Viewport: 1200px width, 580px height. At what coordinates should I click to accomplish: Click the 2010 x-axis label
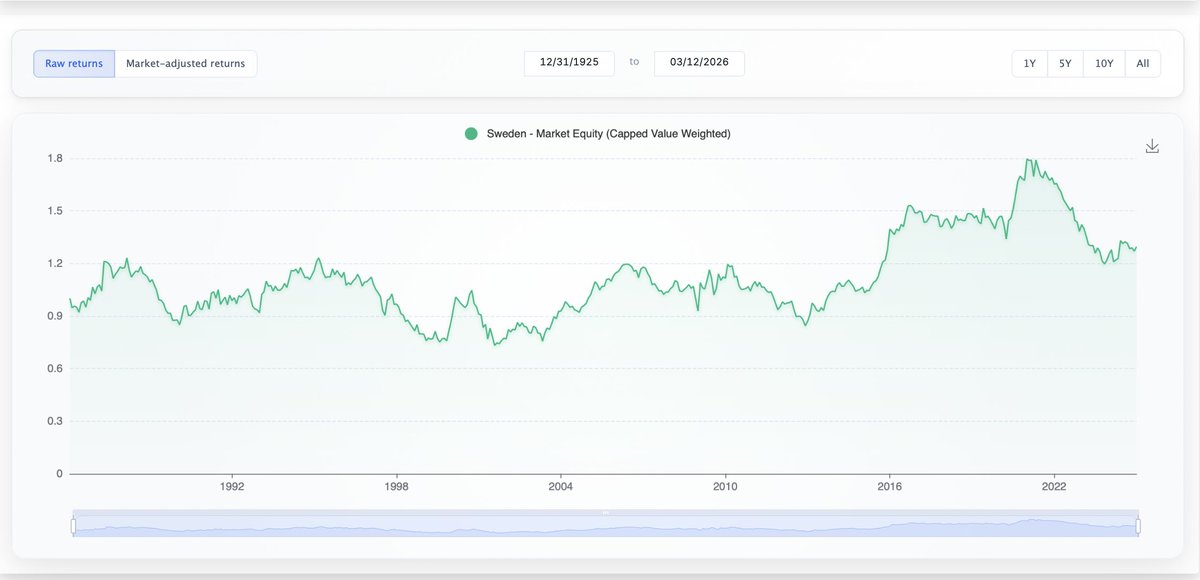[x=725, y=487]
